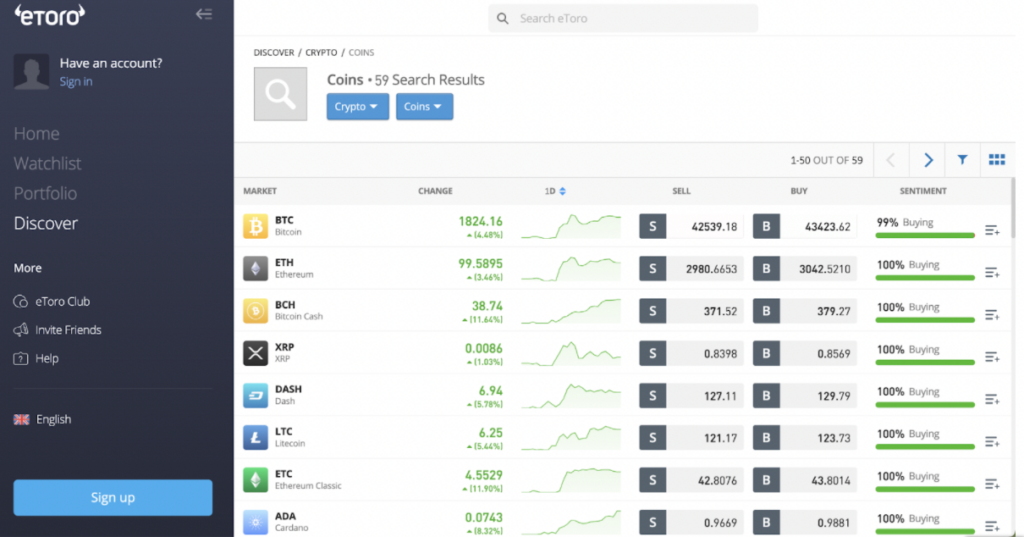Click LTC buy price 123.73
Viewport: 1024px width, 537px height.
click(x=833, y=438)
